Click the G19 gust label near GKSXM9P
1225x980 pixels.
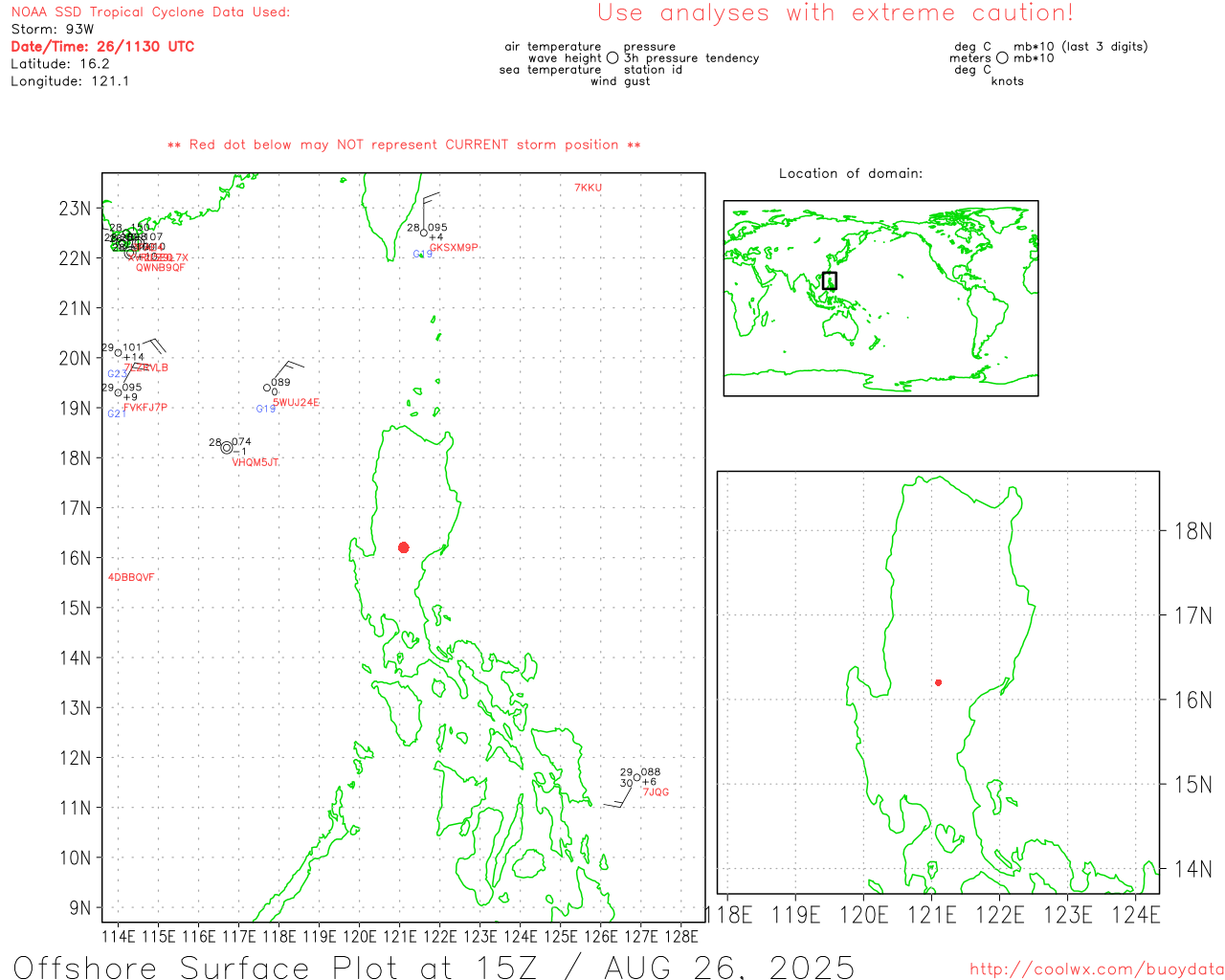[422, 254]
